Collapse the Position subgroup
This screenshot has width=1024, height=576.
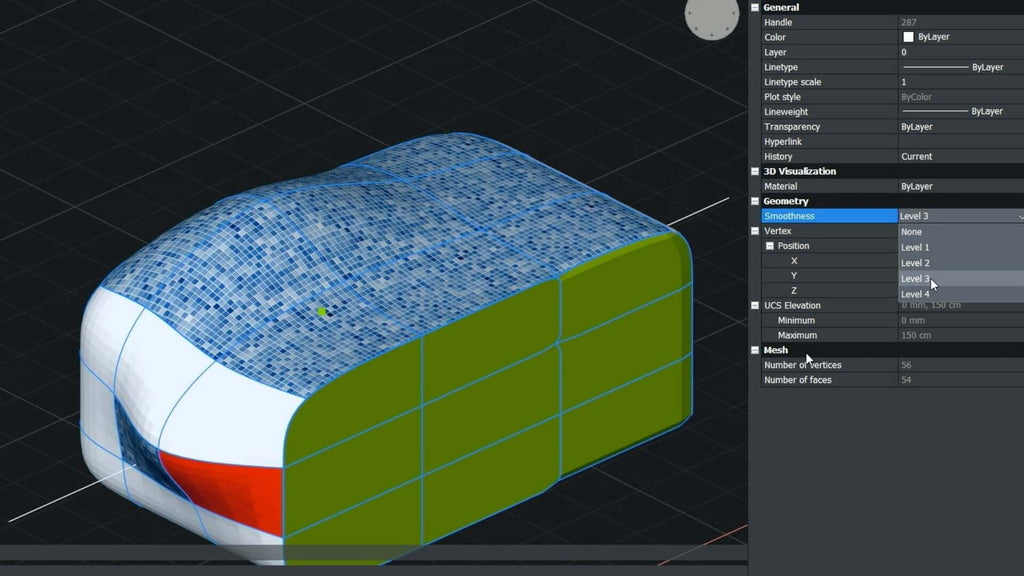[769, 246]
